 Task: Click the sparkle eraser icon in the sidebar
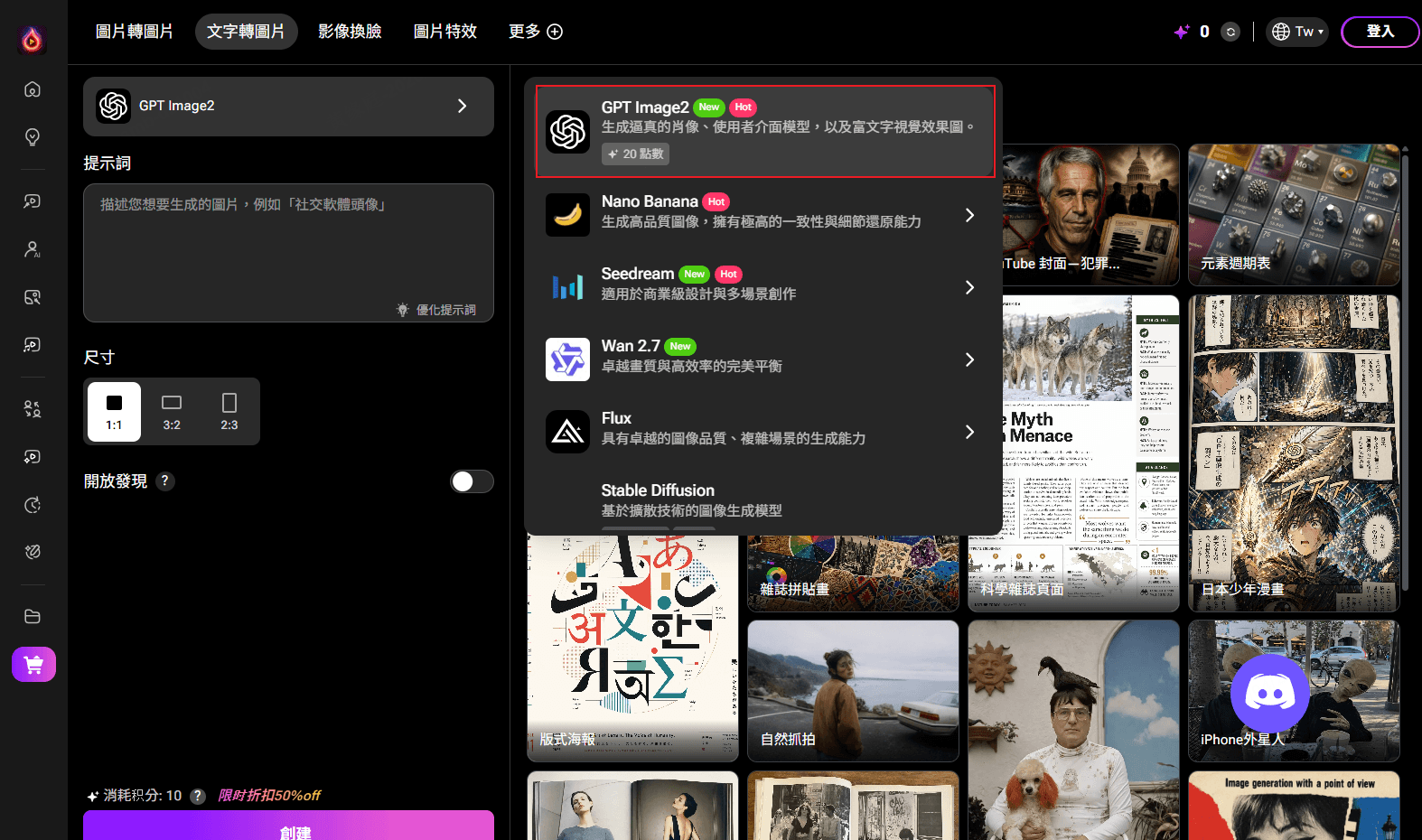(x=33, y=552)
